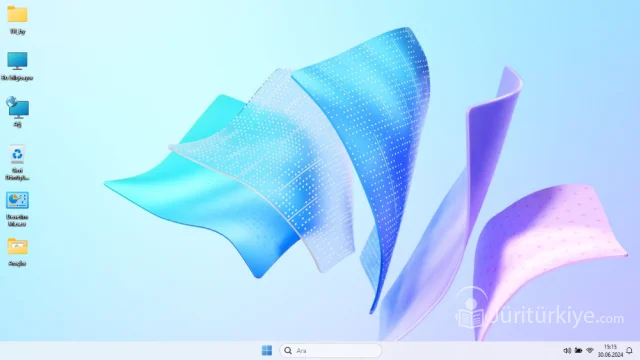Open the yellow folder at top of desktop
This screenshot has height=360, width=640.
(17, 15)
